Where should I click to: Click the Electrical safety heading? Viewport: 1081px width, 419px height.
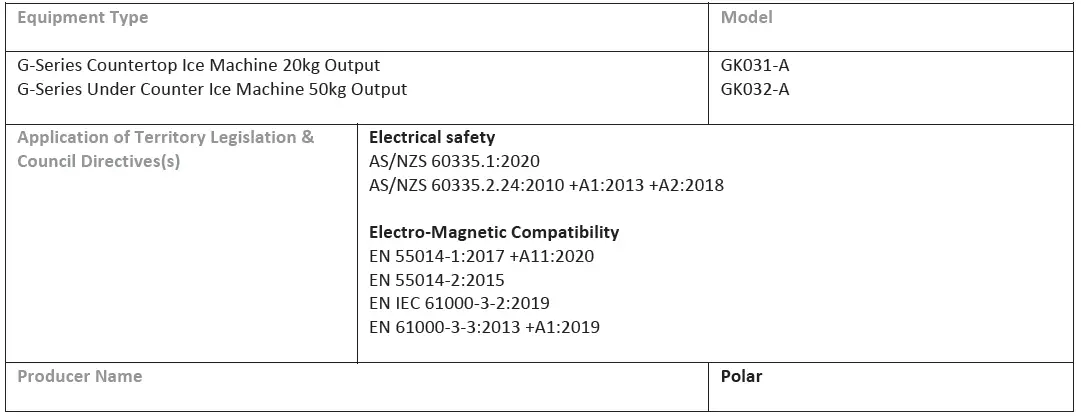[x=432, y=138]
